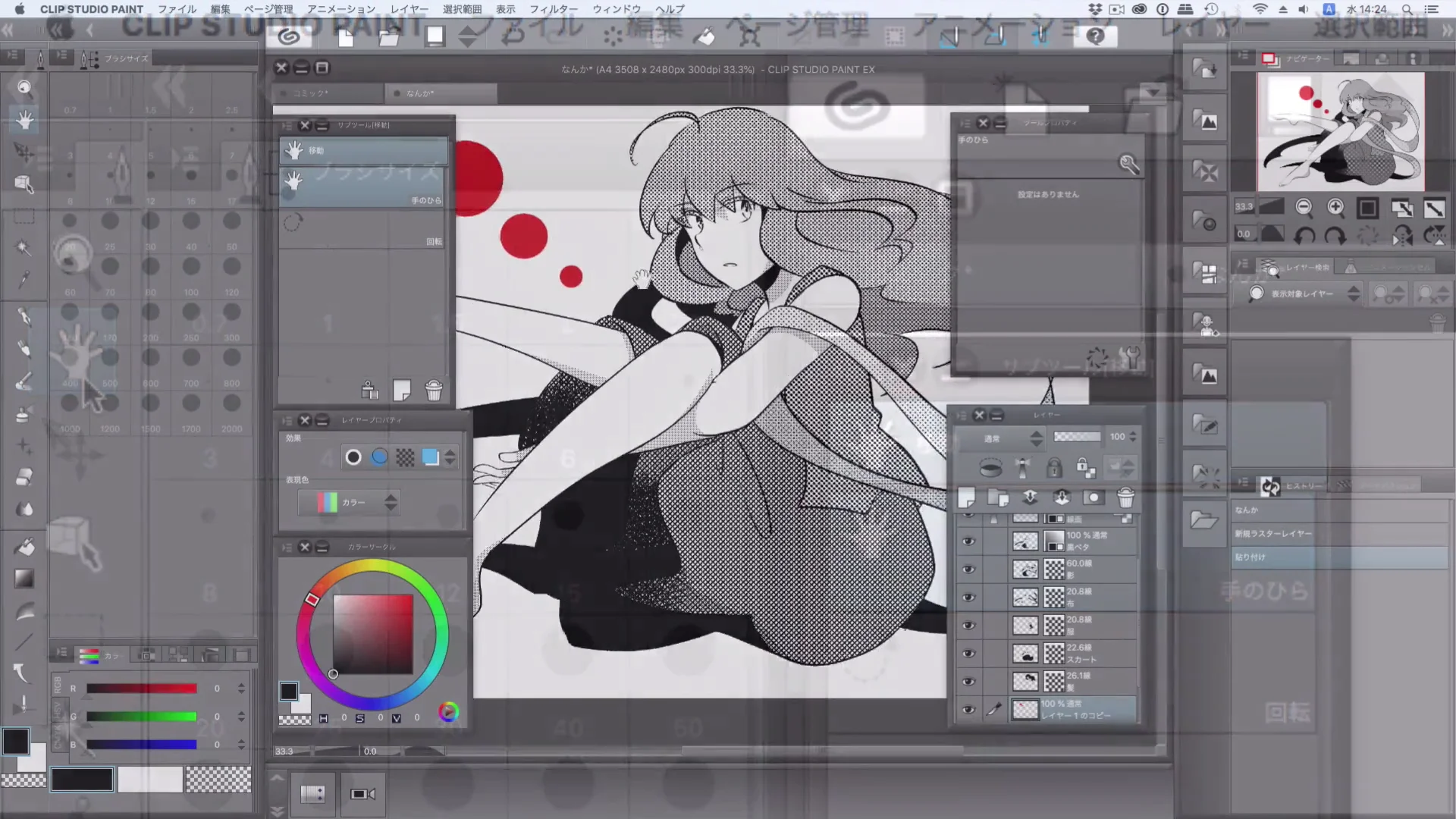Open file icon in command bar
The width and height of the screenshot is (1456, 819).
389,36
